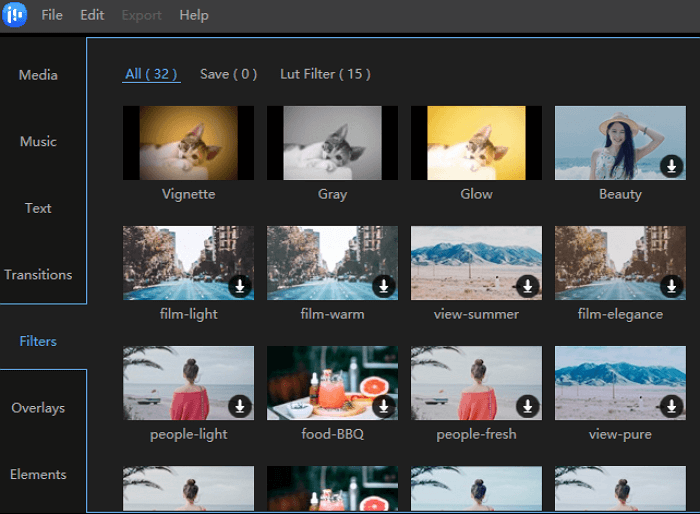Click the app logo icon
Screen dimensions: 700x514
click(x=15, y=16)
